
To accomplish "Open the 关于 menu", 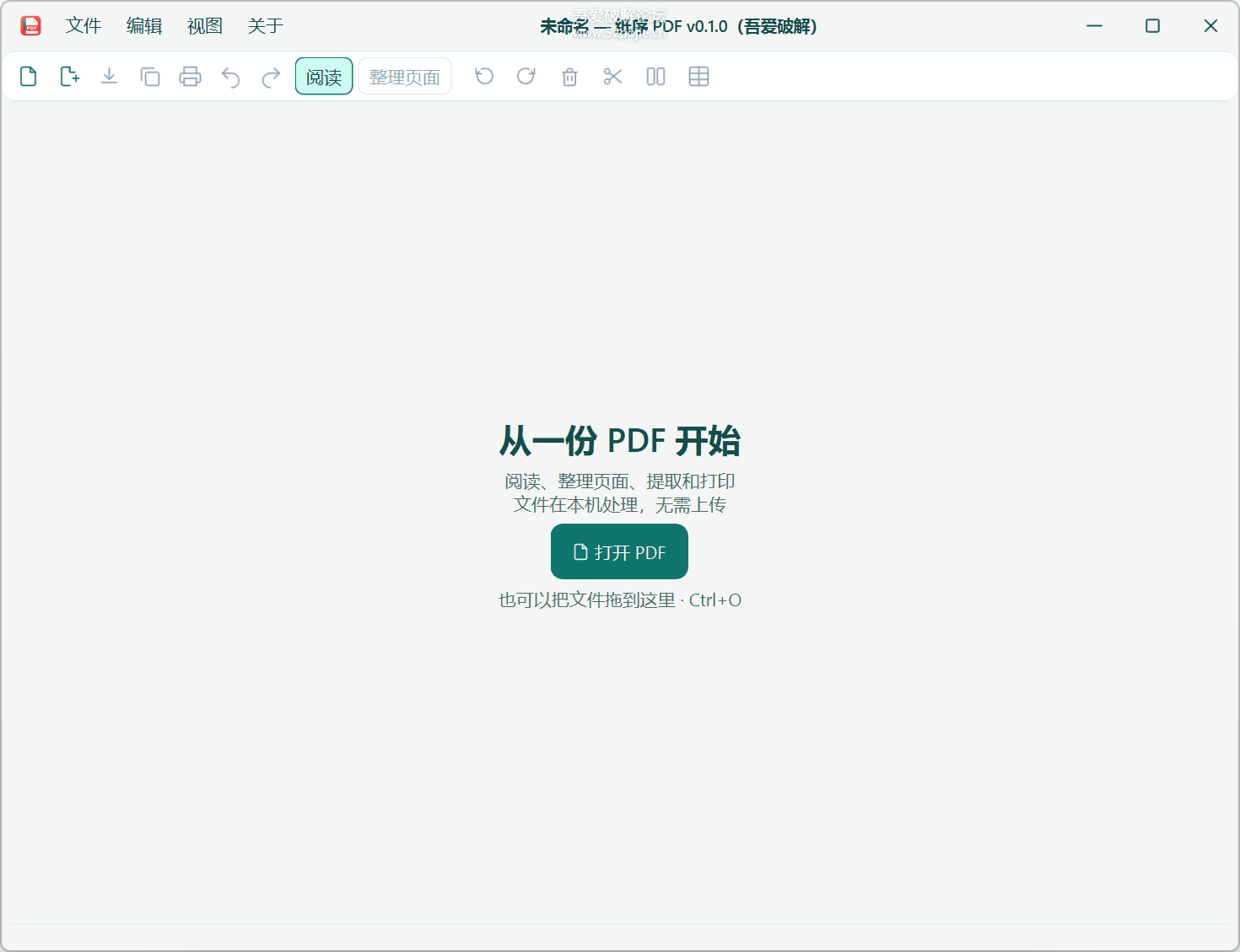I will [266, 26].
